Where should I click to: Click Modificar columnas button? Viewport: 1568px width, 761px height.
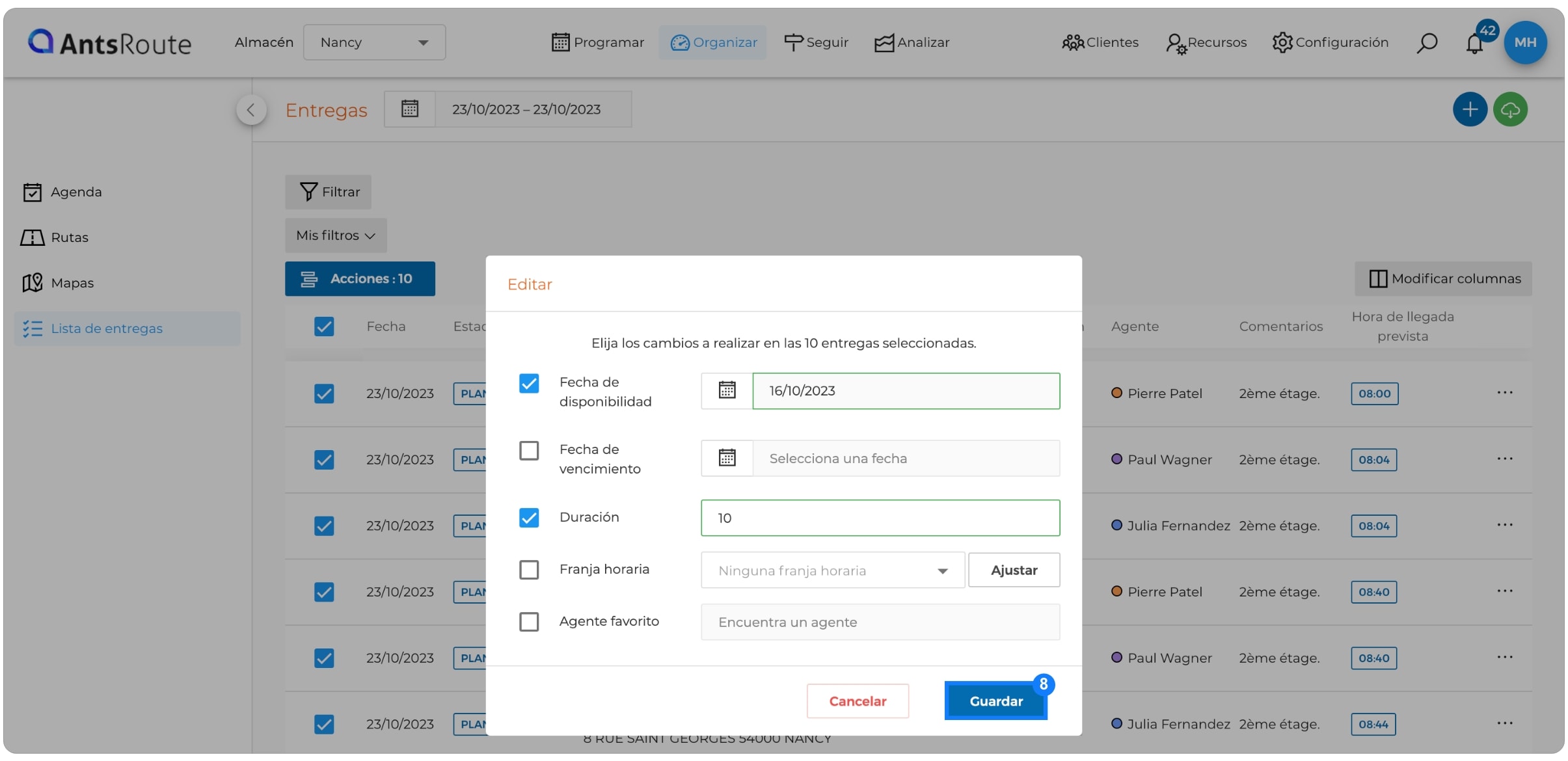point(1443,278)
